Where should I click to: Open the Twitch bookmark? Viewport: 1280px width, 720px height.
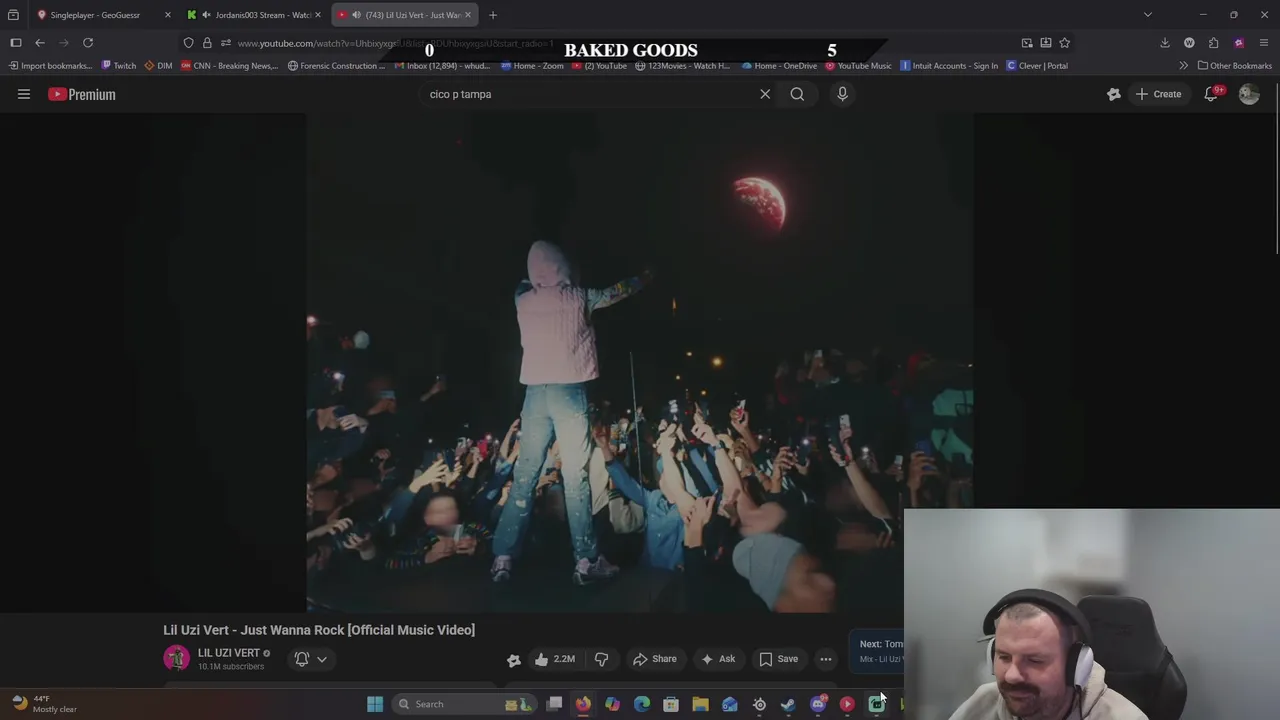pyautogui.click(x=119, y=66)
